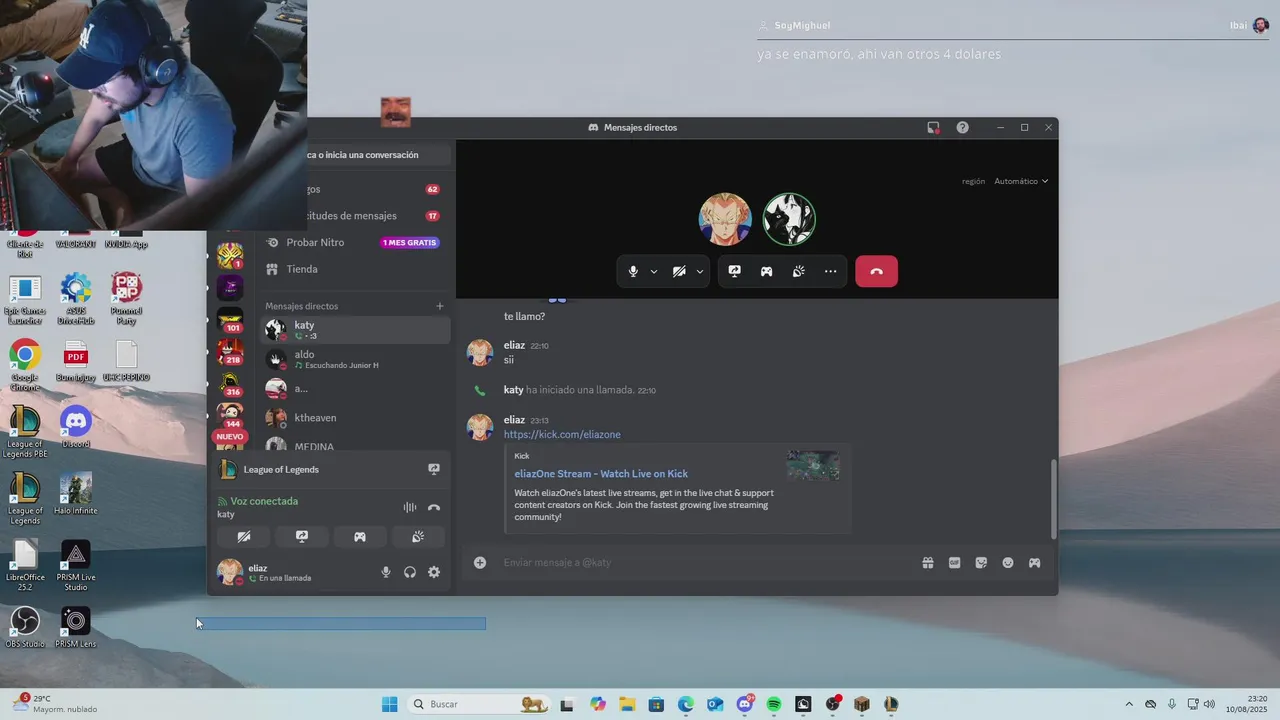Open Spotify from the taskbar
Viewport: 1280px width, 720px height.
coord(774,704)
